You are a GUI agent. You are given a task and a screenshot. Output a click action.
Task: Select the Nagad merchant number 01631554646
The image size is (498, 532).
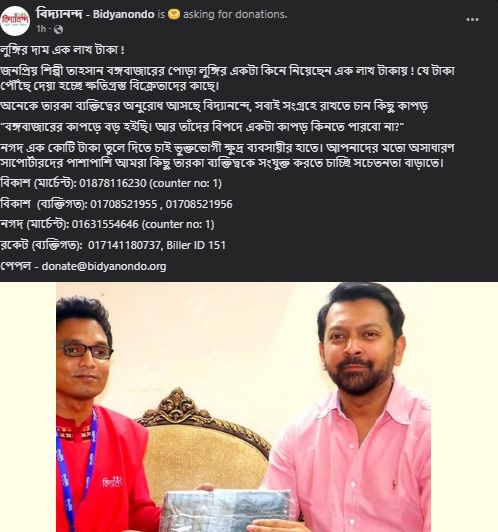(105, 224)
